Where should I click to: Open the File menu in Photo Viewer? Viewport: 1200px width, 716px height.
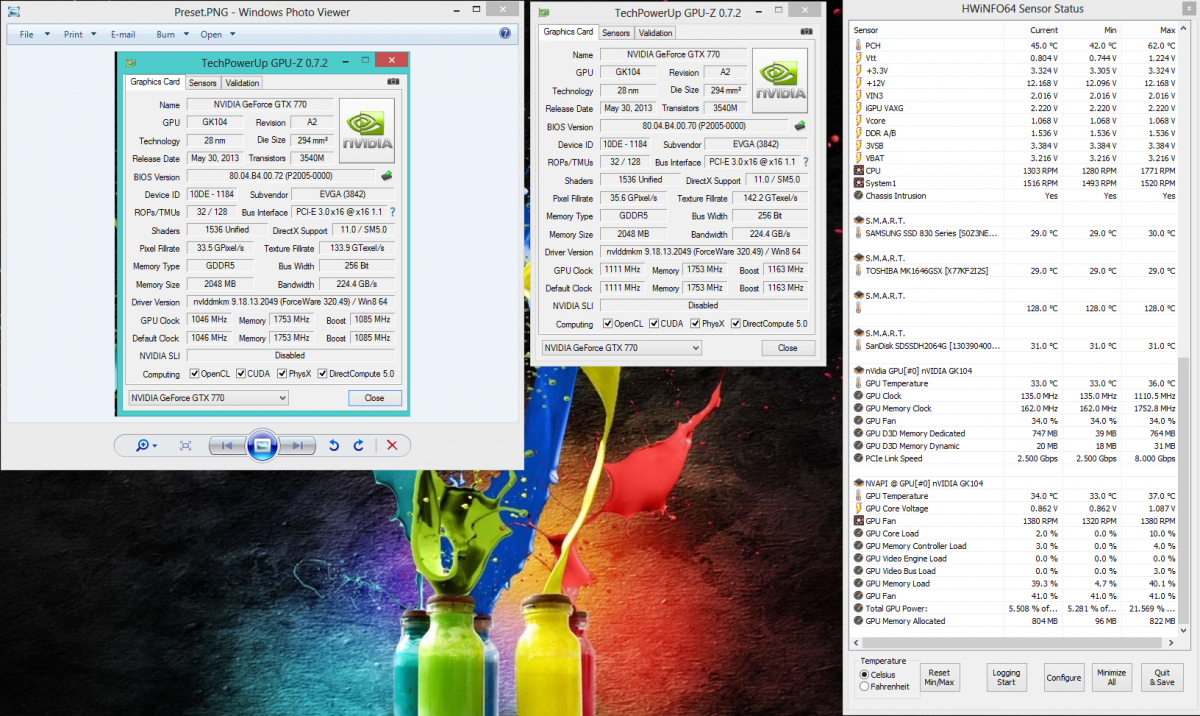(31, 34)
